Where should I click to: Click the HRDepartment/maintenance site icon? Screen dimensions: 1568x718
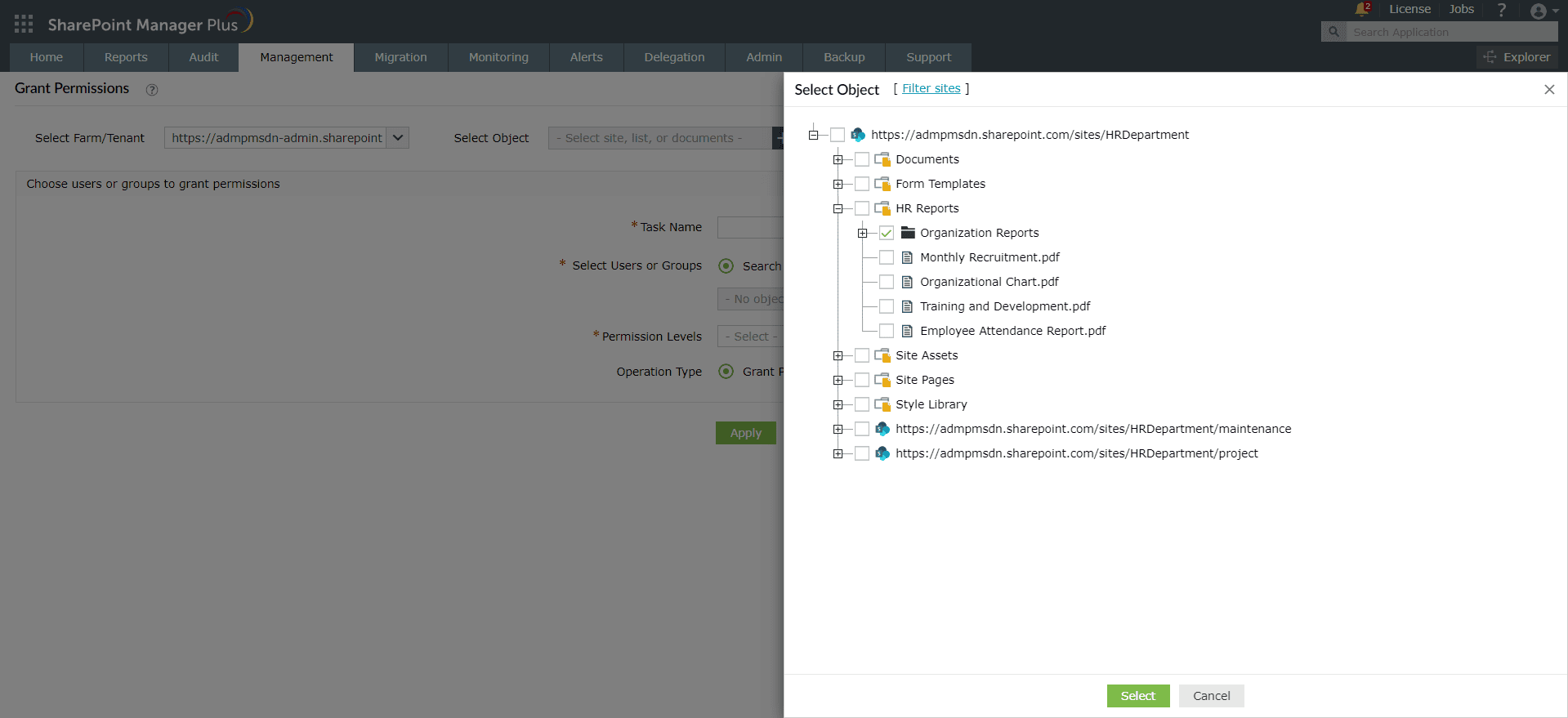click(x=882, y=429)
